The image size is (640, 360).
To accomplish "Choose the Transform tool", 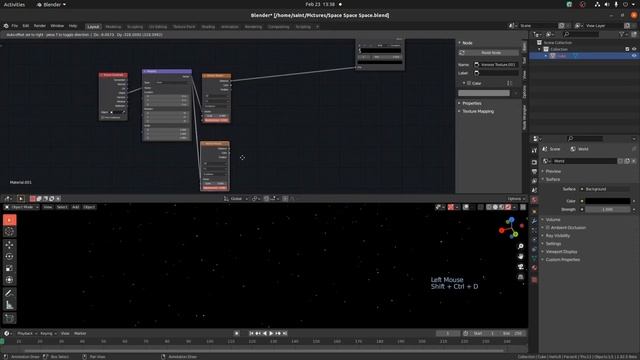I will click(x=9, y=280).
